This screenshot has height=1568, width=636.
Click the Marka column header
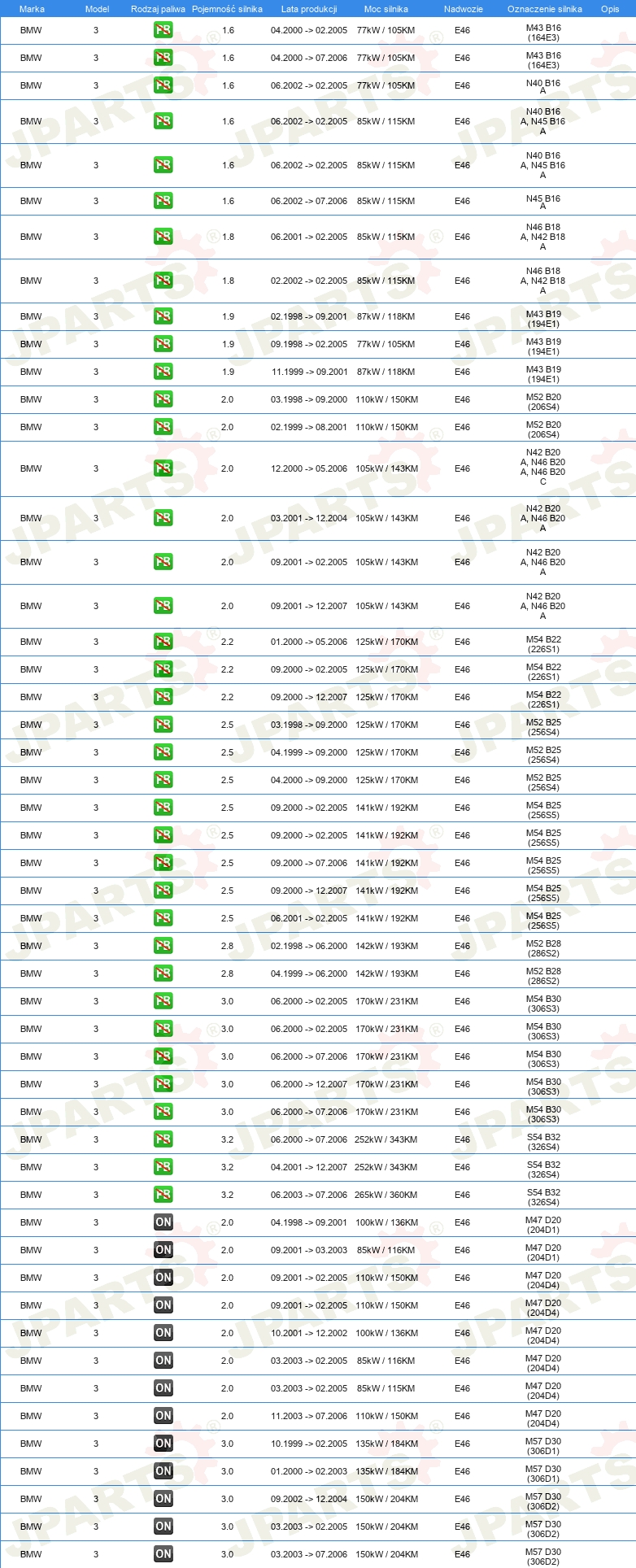coord(32,9)
